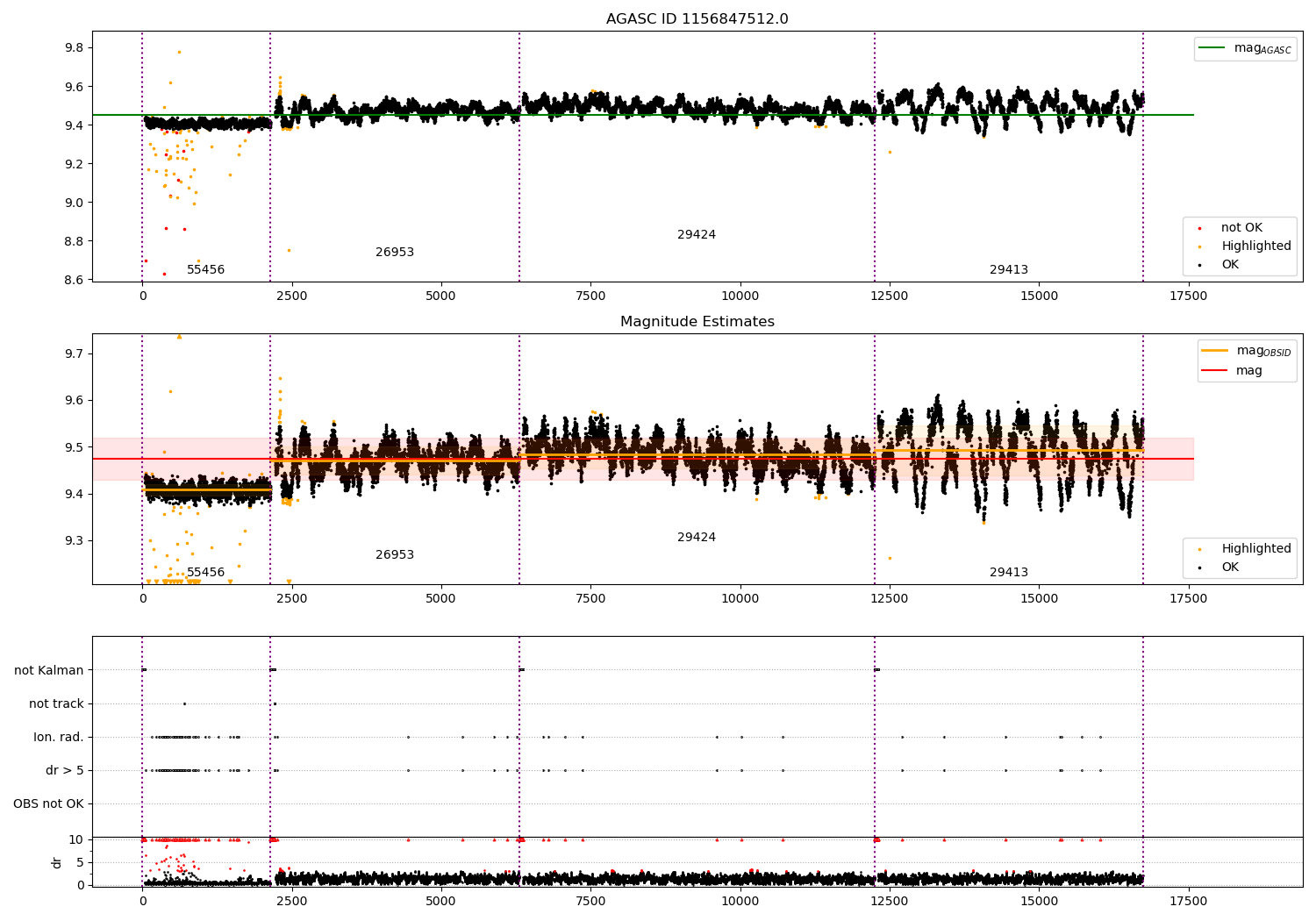Click the "not track" y-axis label
This screenshot has width=1316, height=921.
click(56, 704)
